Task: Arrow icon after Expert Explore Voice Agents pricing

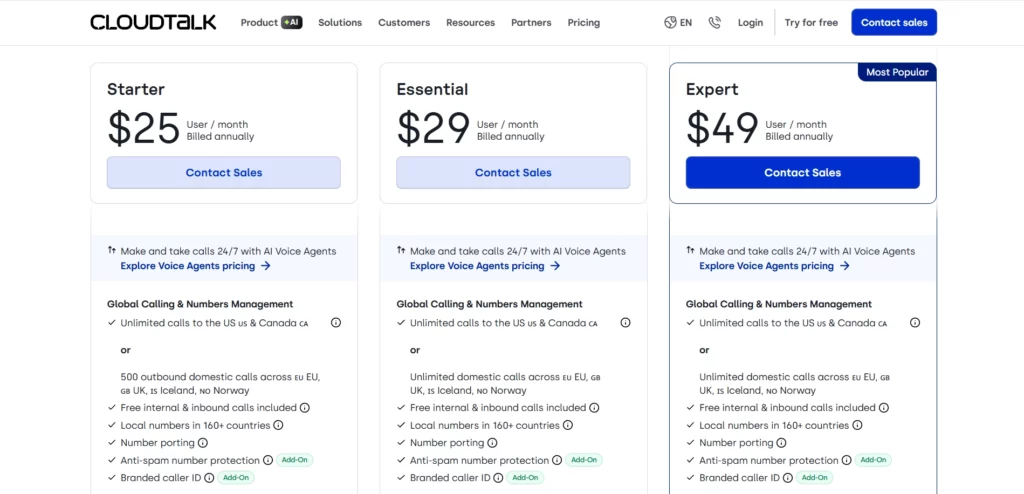Action: tap(844, 266)
